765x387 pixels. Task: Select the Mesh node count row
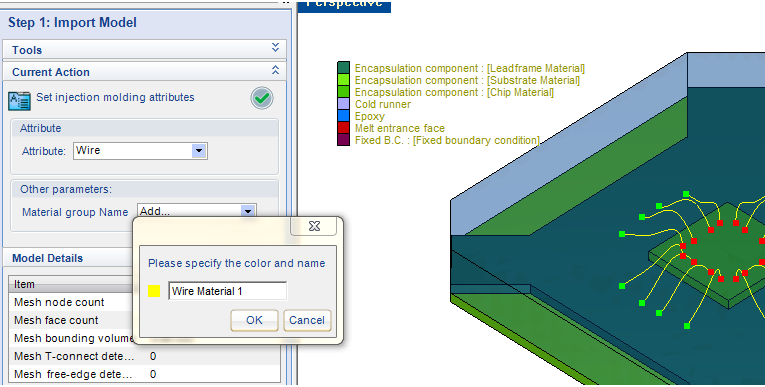[x=71, y=302]
